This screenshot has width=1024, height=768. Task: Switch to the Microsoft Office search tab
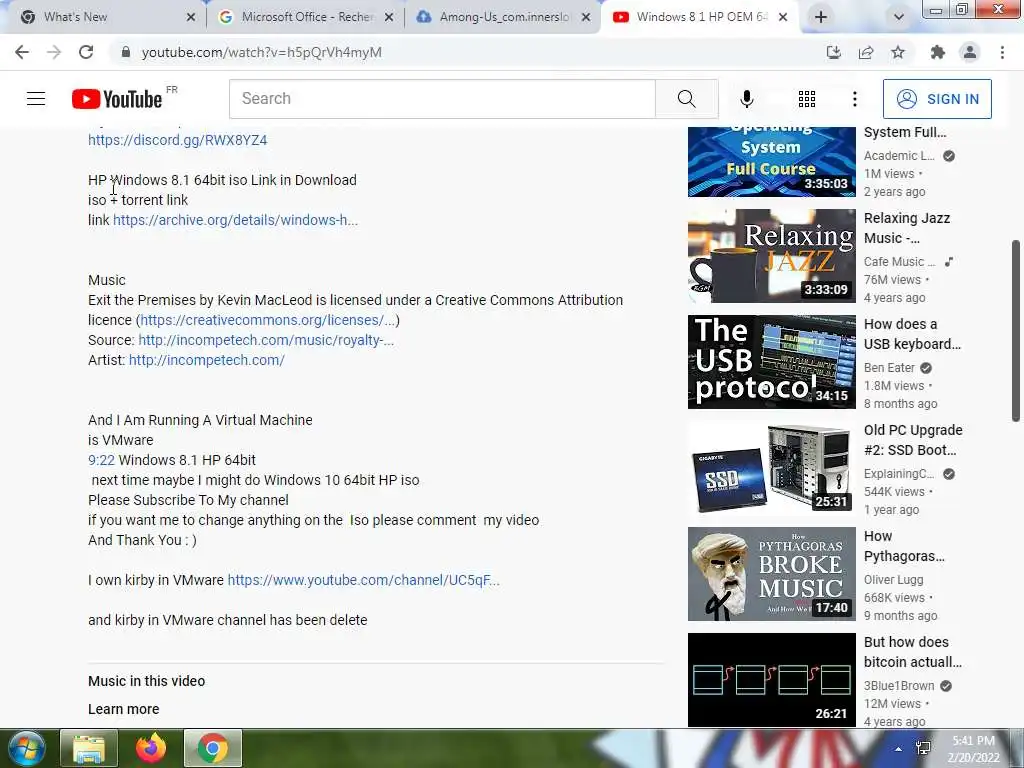click(x=307, y=17)
